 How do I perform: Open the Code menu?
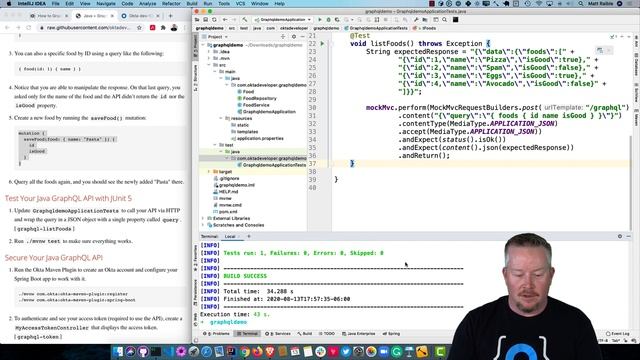[127, 4]
